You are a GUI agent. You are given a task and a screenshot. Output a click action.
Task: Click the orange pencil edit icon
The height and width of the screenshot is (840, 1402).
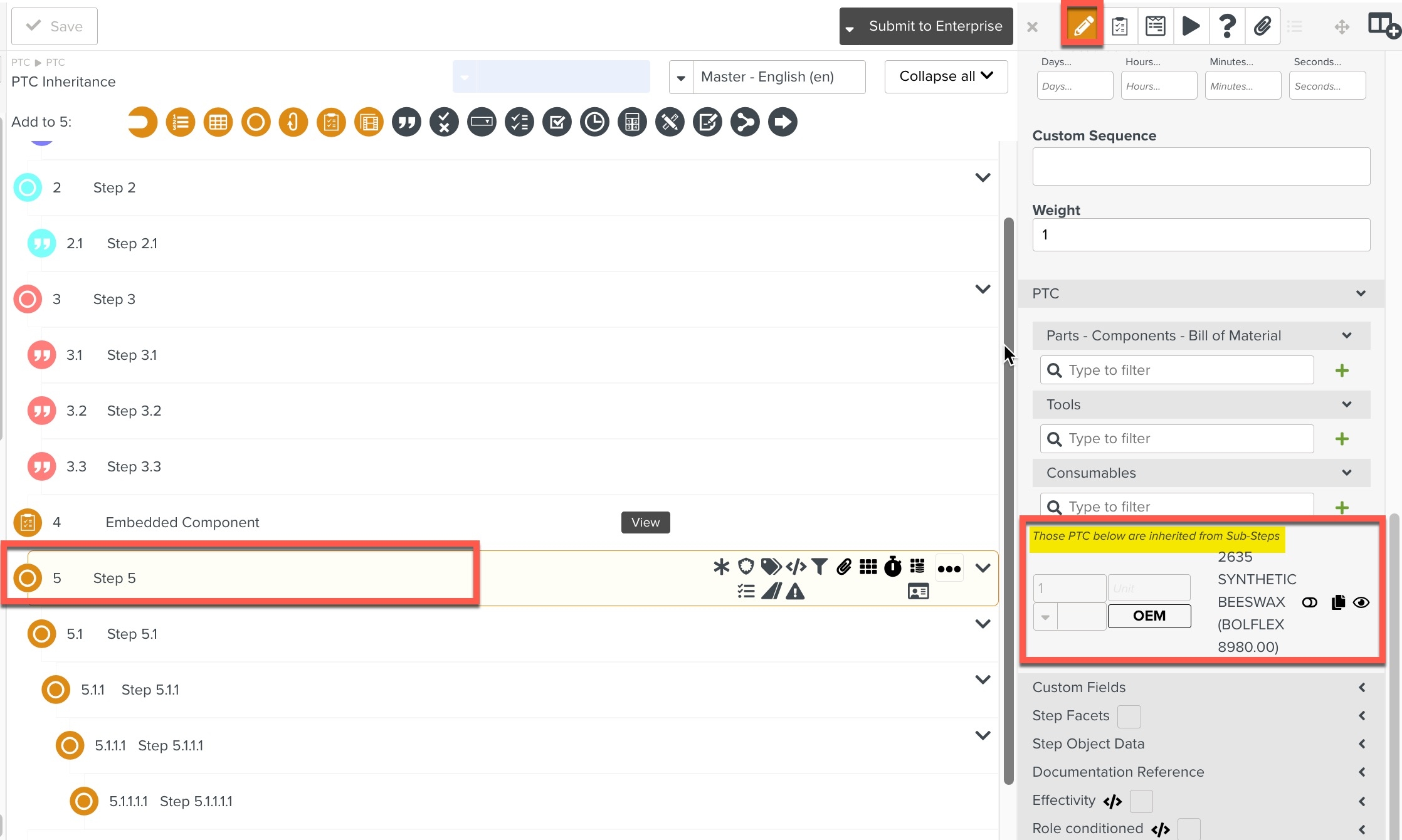coord(1082,26)
